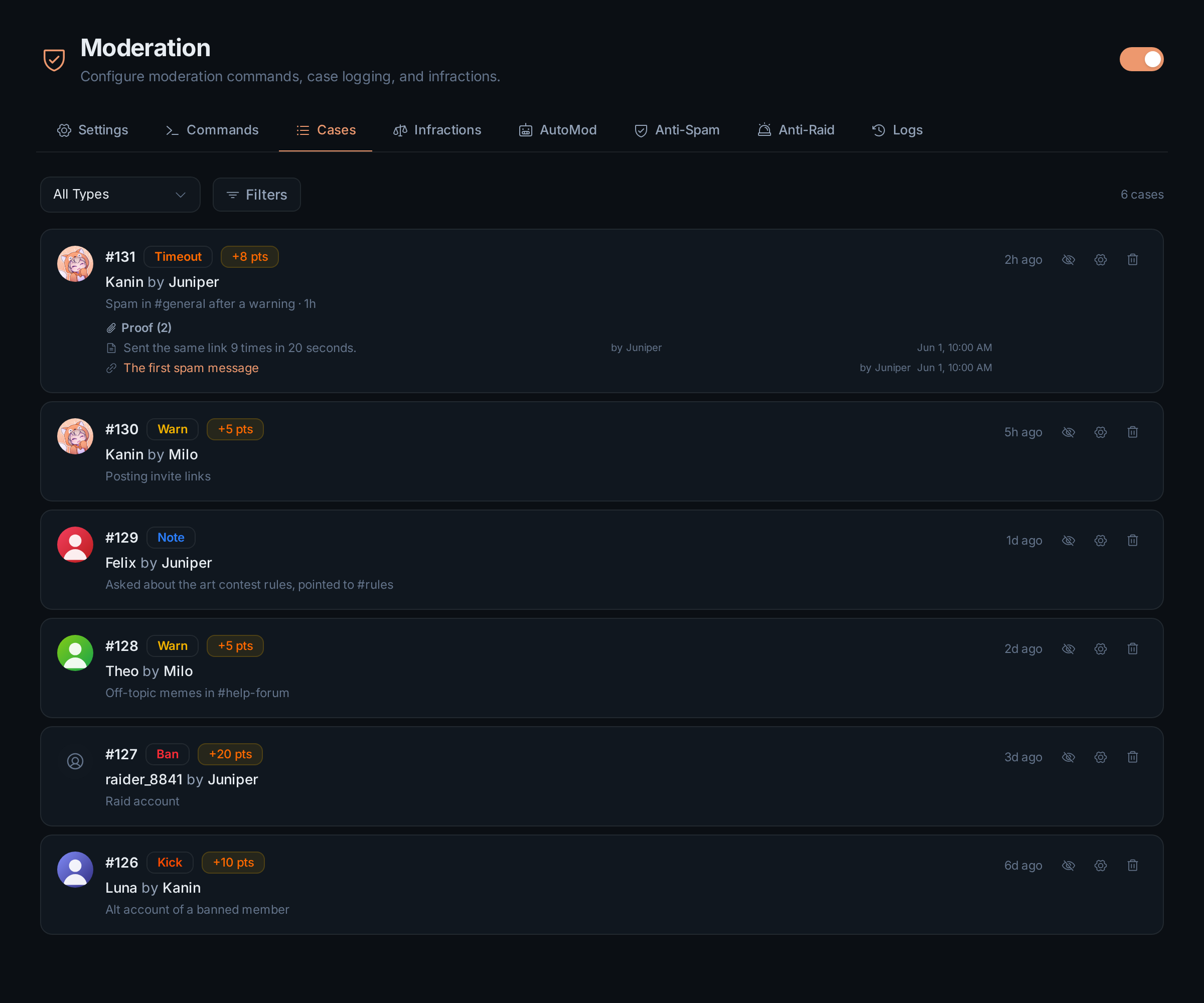The width and height of the screenshot is (1204, 1003).
Task: Click the +10 pts badge
Action: pyautogui.click(x=233, y=863)
